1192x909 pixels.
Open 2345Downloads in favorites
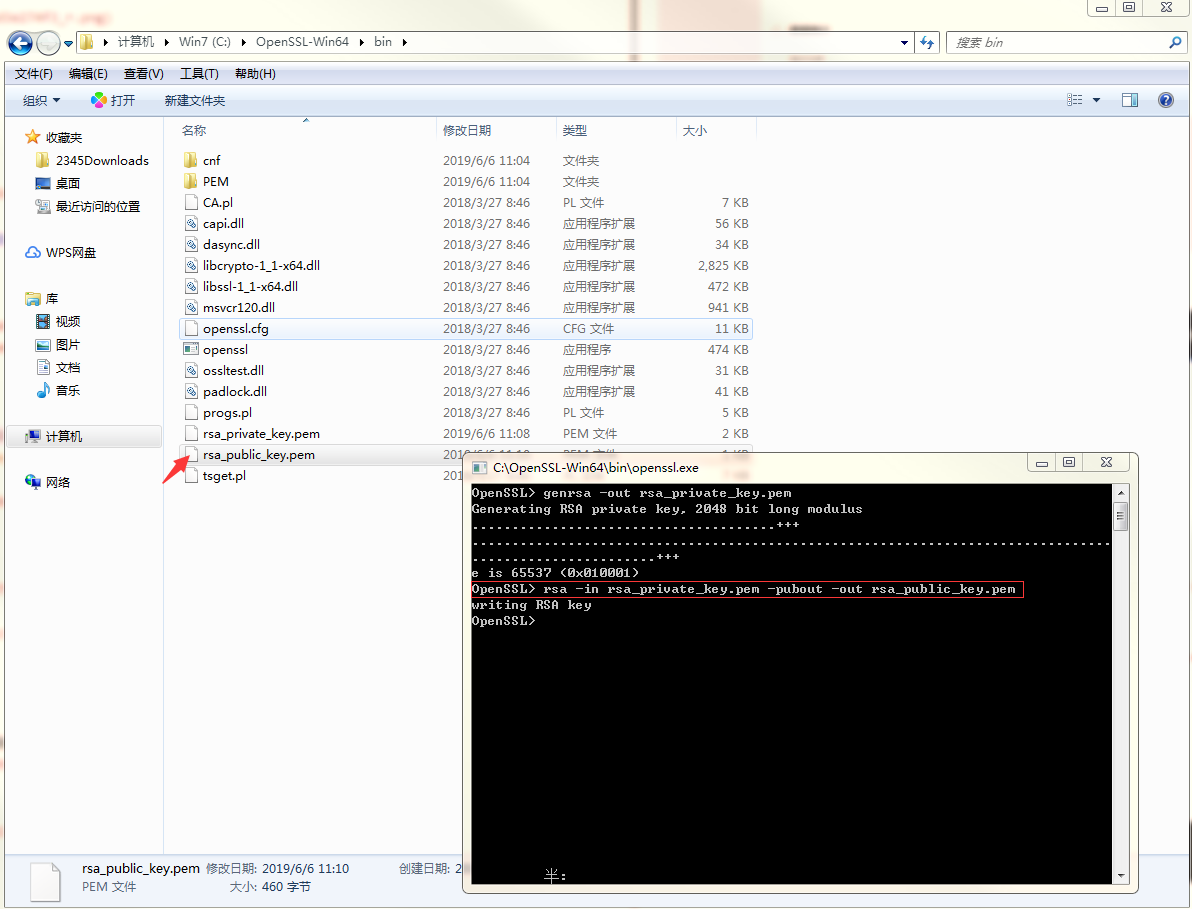coord(101,160)
